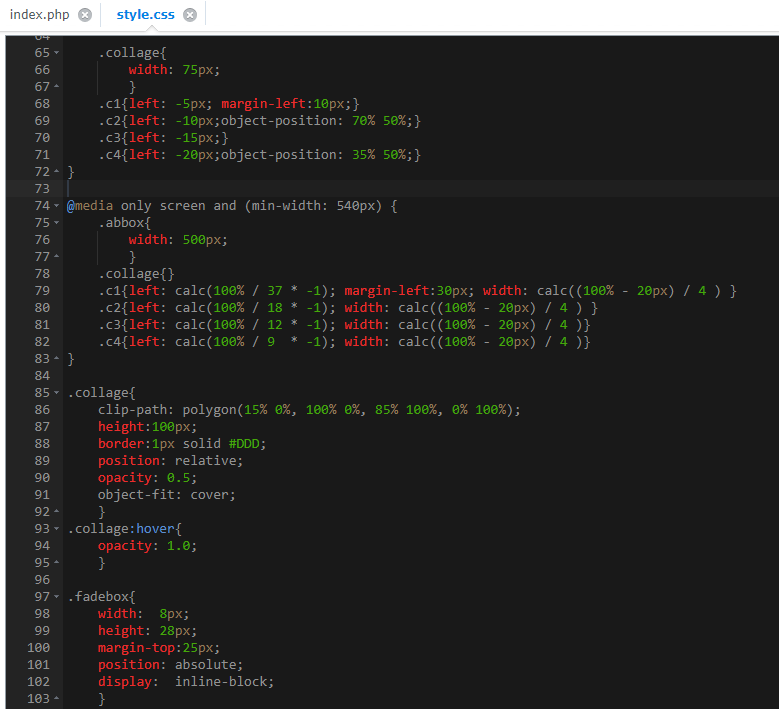Click the fold end marker at line 92
The width and height of the screenshot is (779, 709).
(57, 511)
